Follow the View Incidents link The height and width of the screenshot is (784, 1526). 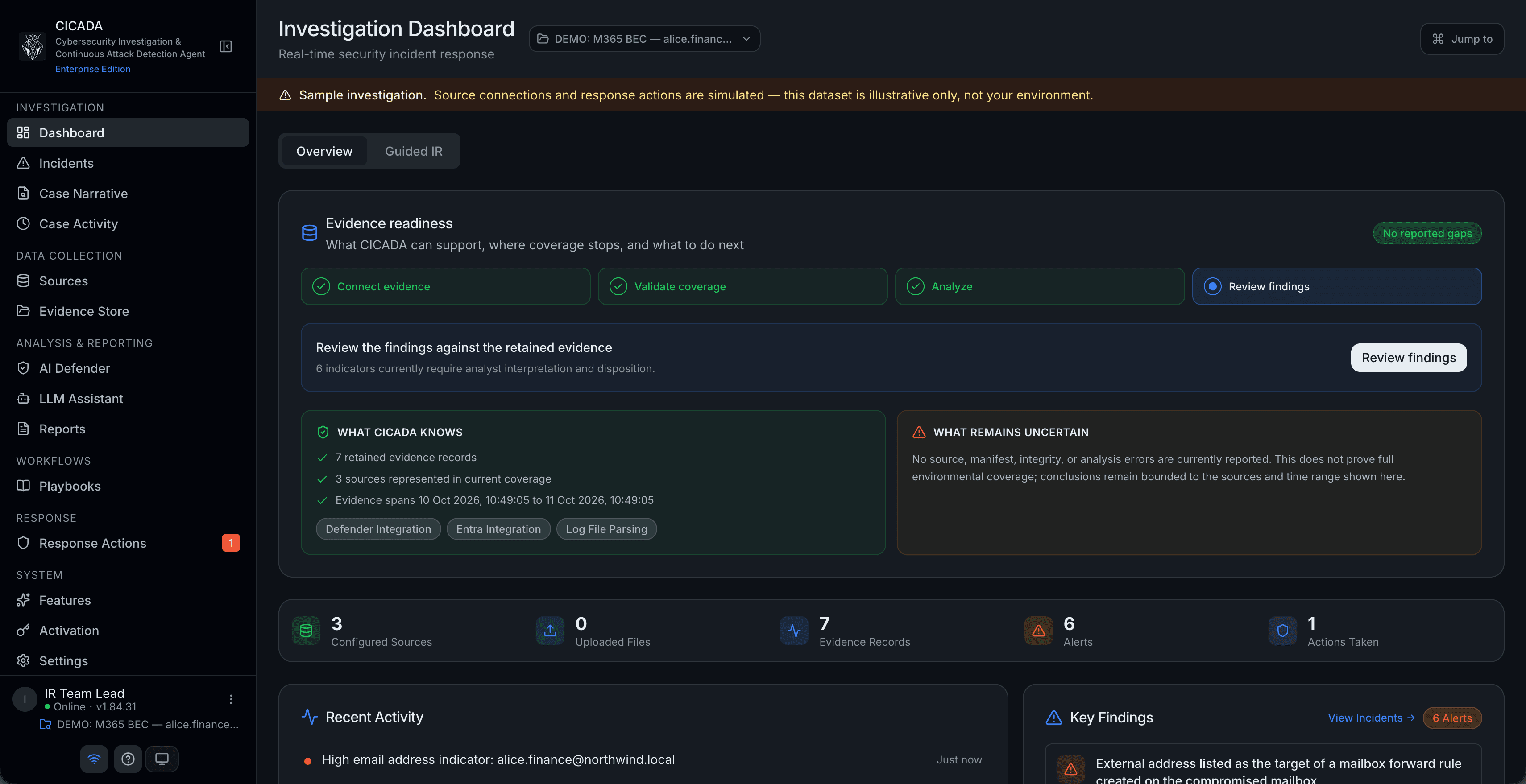pyautogui.click(x=1371, y=718)
